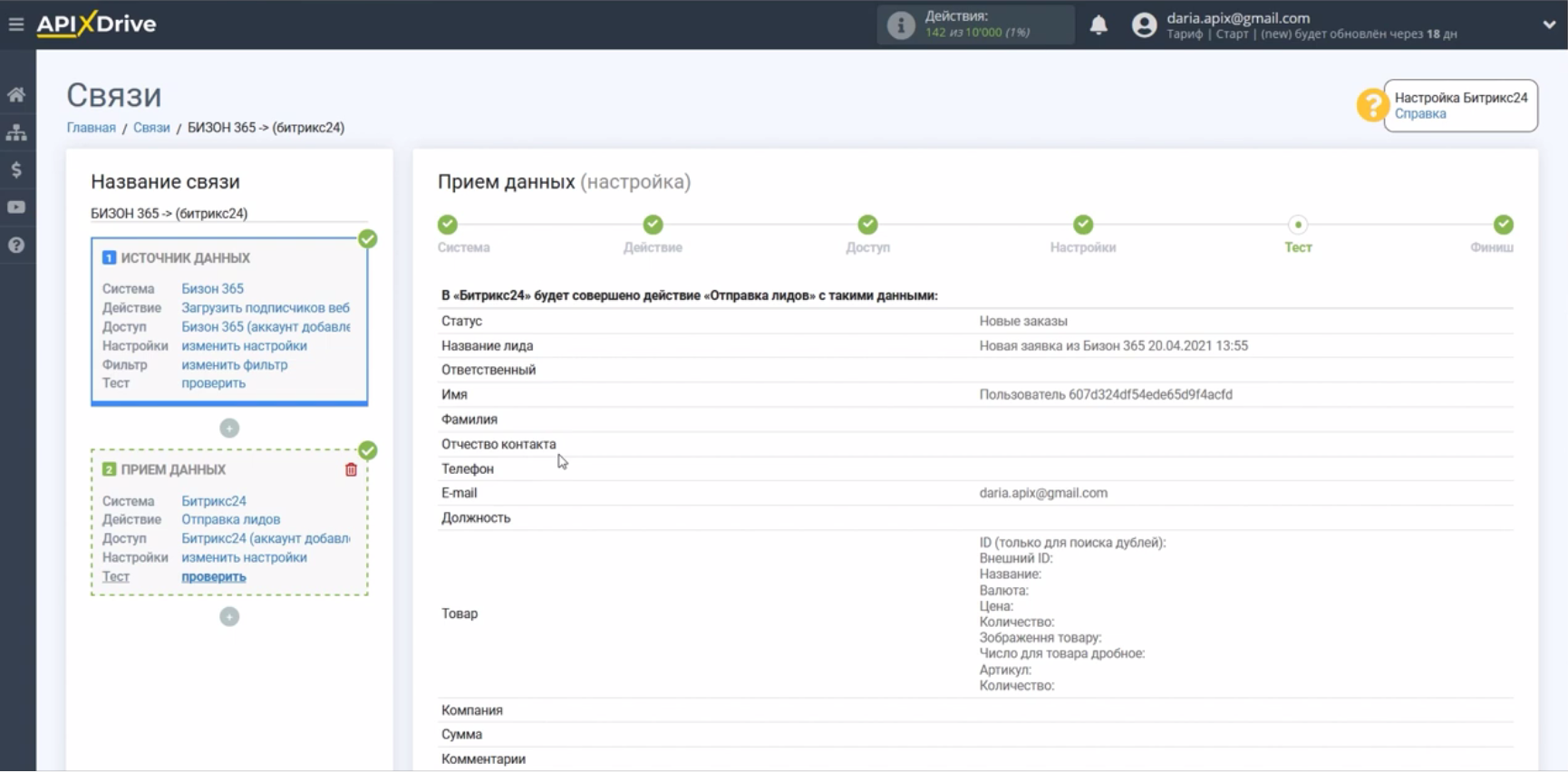Click the Компания row label
This screenshot has height=772, width=1568.
pos(472,710)
